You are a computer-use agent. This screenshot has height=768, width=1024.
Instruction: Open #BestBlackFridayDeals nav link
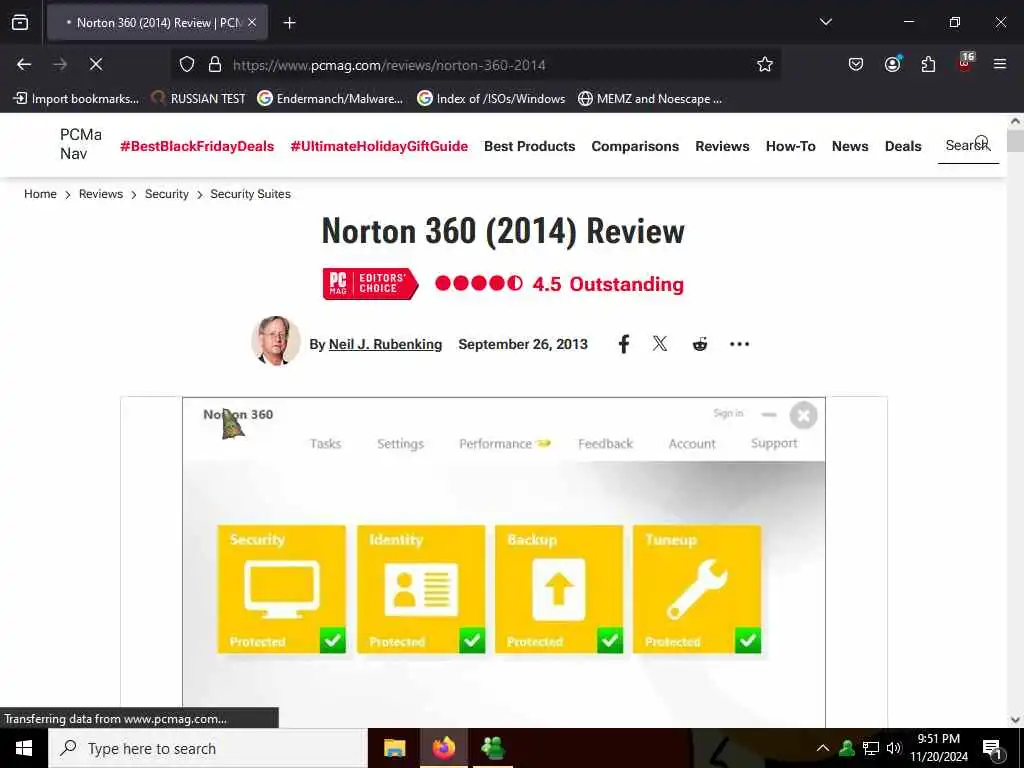197,146
